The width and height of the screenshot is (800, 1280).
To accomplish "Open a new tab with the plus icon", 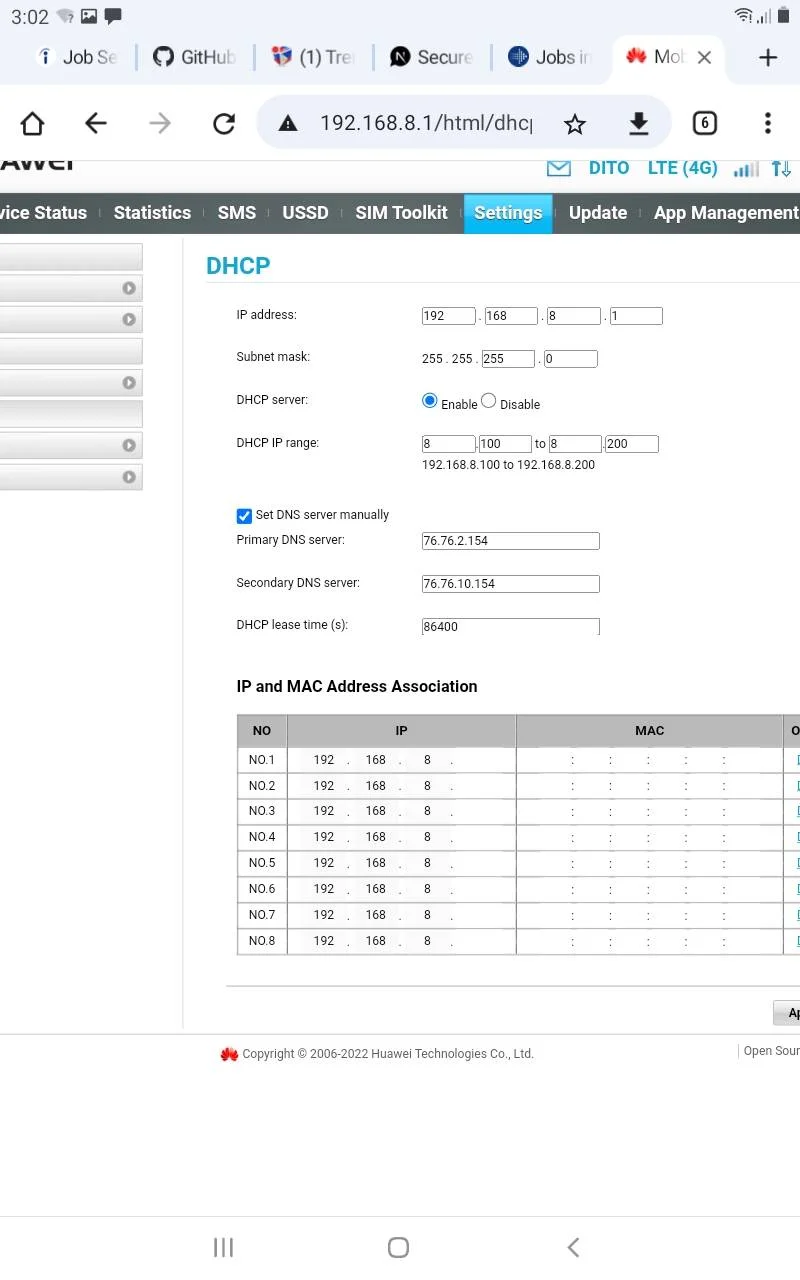I will (x=768, y=57).
